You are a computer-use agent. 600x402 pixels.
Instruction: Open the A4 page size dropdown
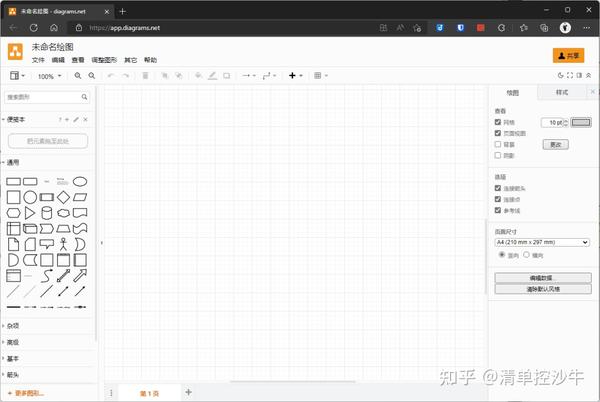pyautogui.click(x=542, y=243)
